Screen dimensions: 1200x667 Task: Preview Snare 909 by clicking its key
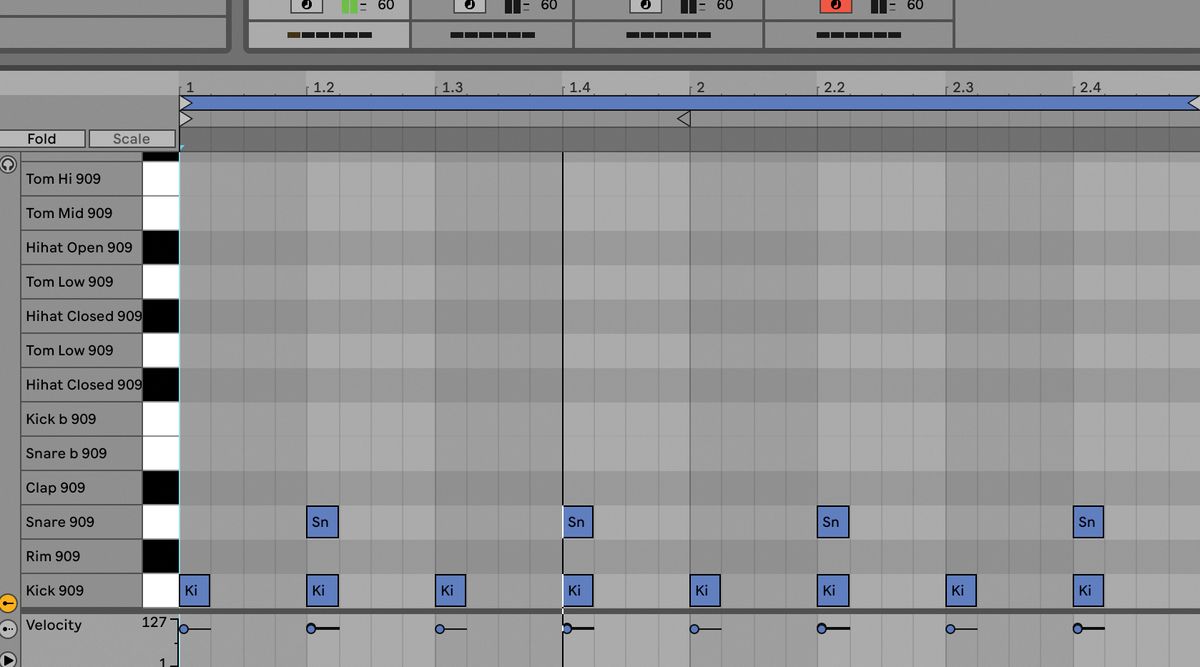161,521
